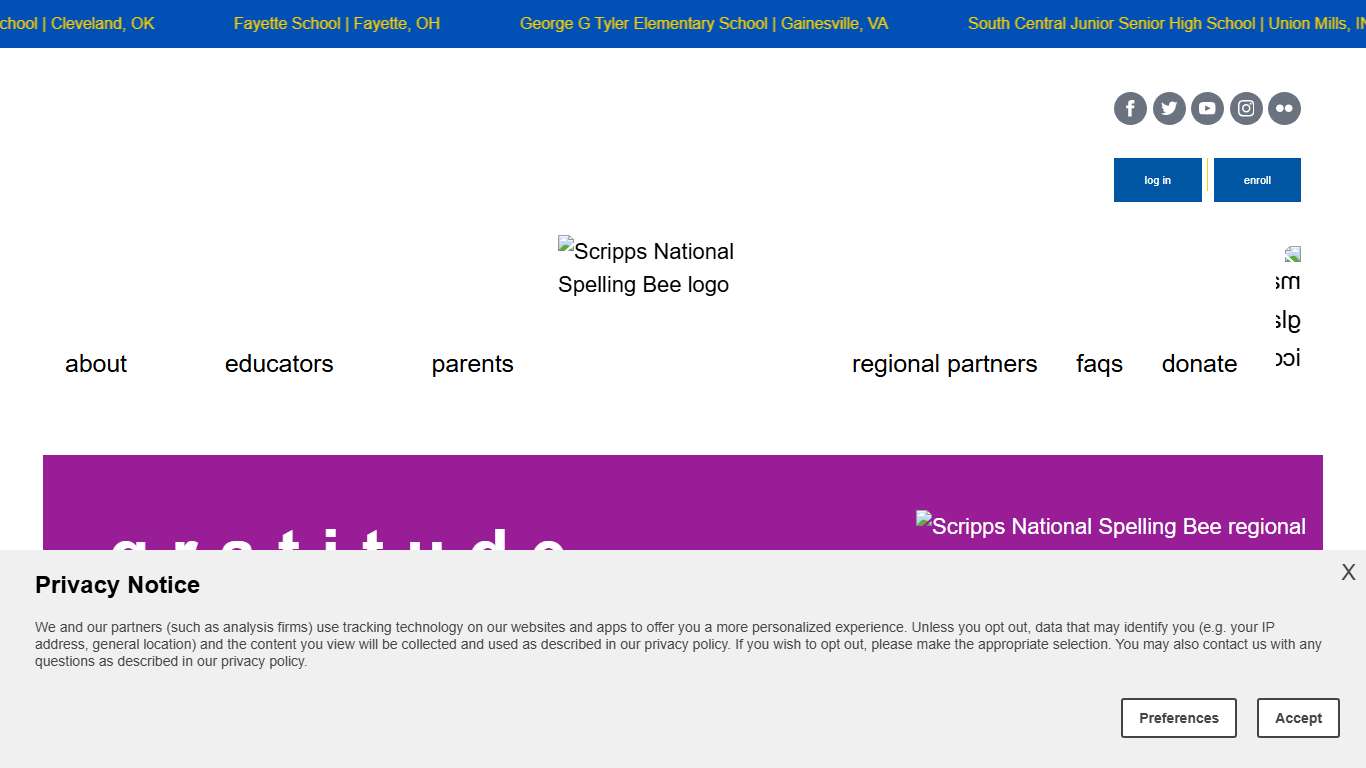Image resolution: width=1366 pixels, height=768 pixels.
Task: Open the donate page
Action: (1199, 364)
